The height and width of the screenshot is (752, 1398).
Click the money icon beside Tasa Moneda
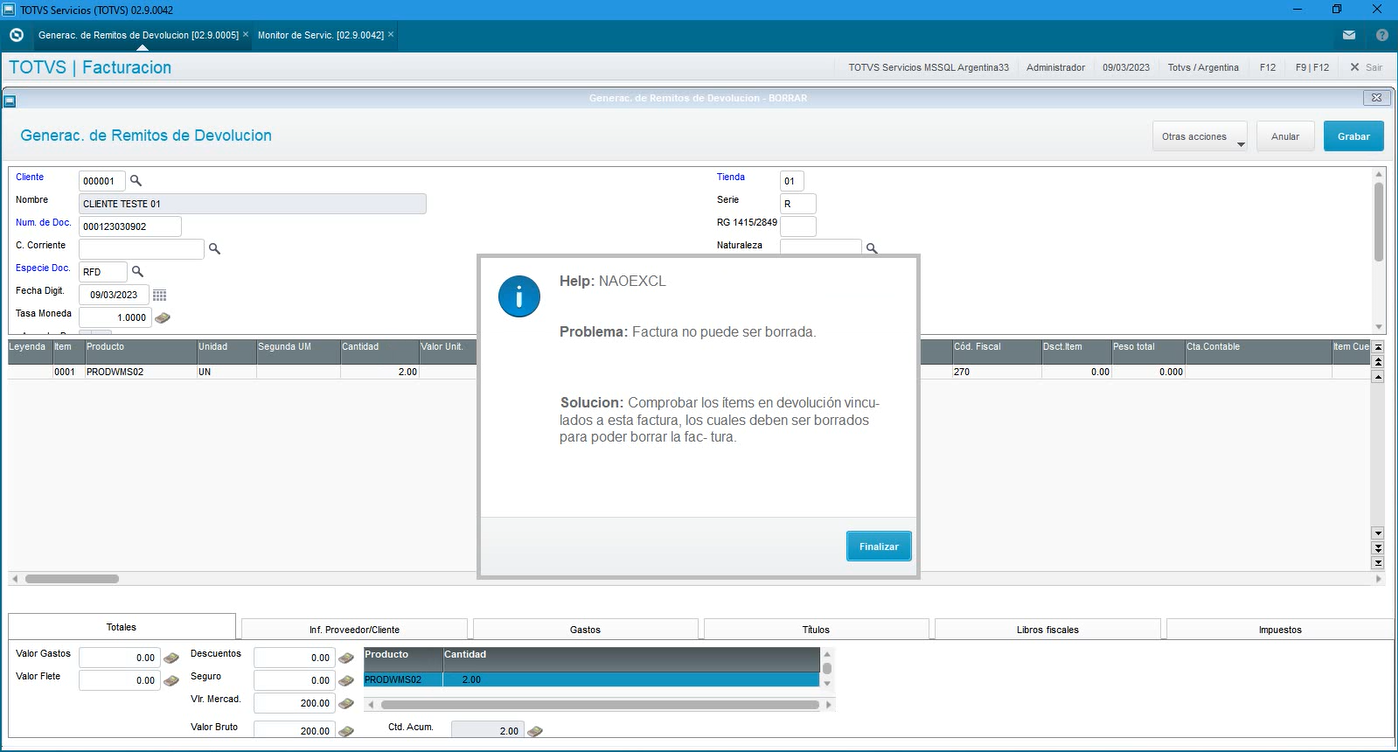[x=162, y=318]
